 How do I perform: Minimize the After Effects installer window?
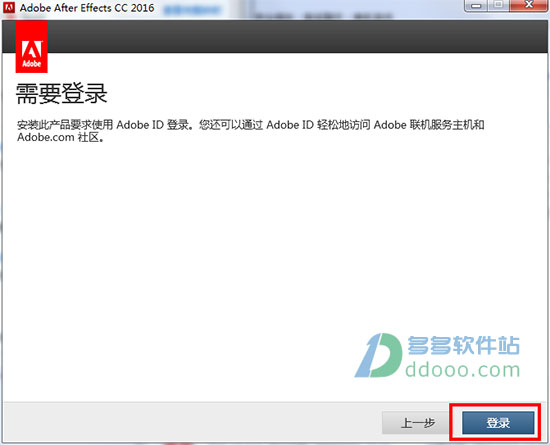click(x=476, y=6)
